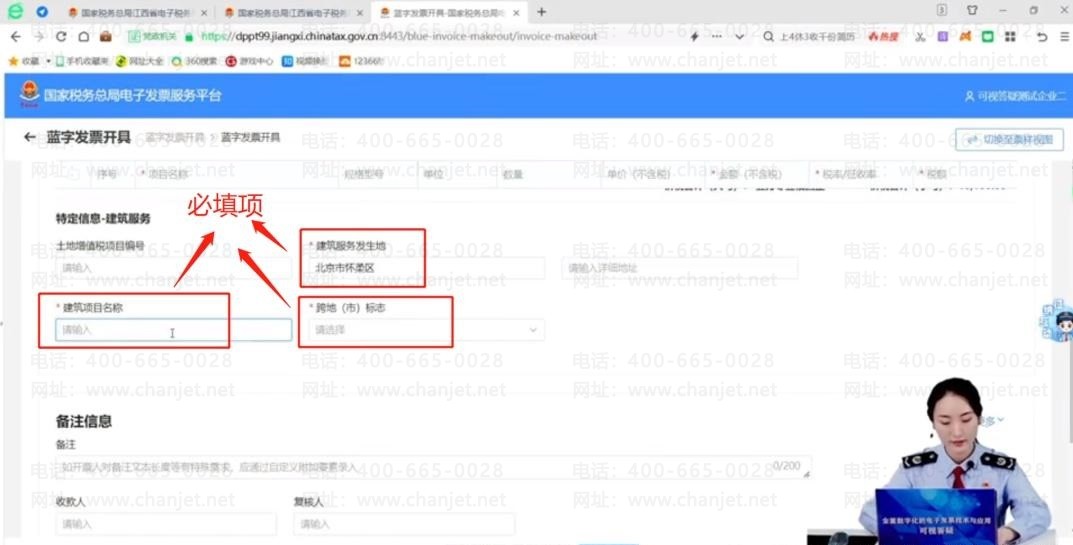Image resolution: width=1073 pixels, height=545 pixels.
Task: Click the purple extension icon
Action: 943,36
